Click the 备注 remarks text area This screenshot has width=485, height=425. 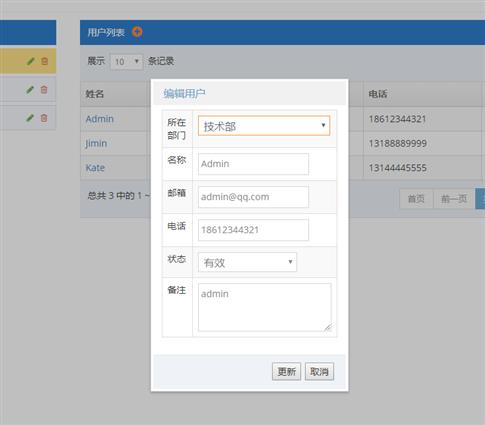click(265, 307)
